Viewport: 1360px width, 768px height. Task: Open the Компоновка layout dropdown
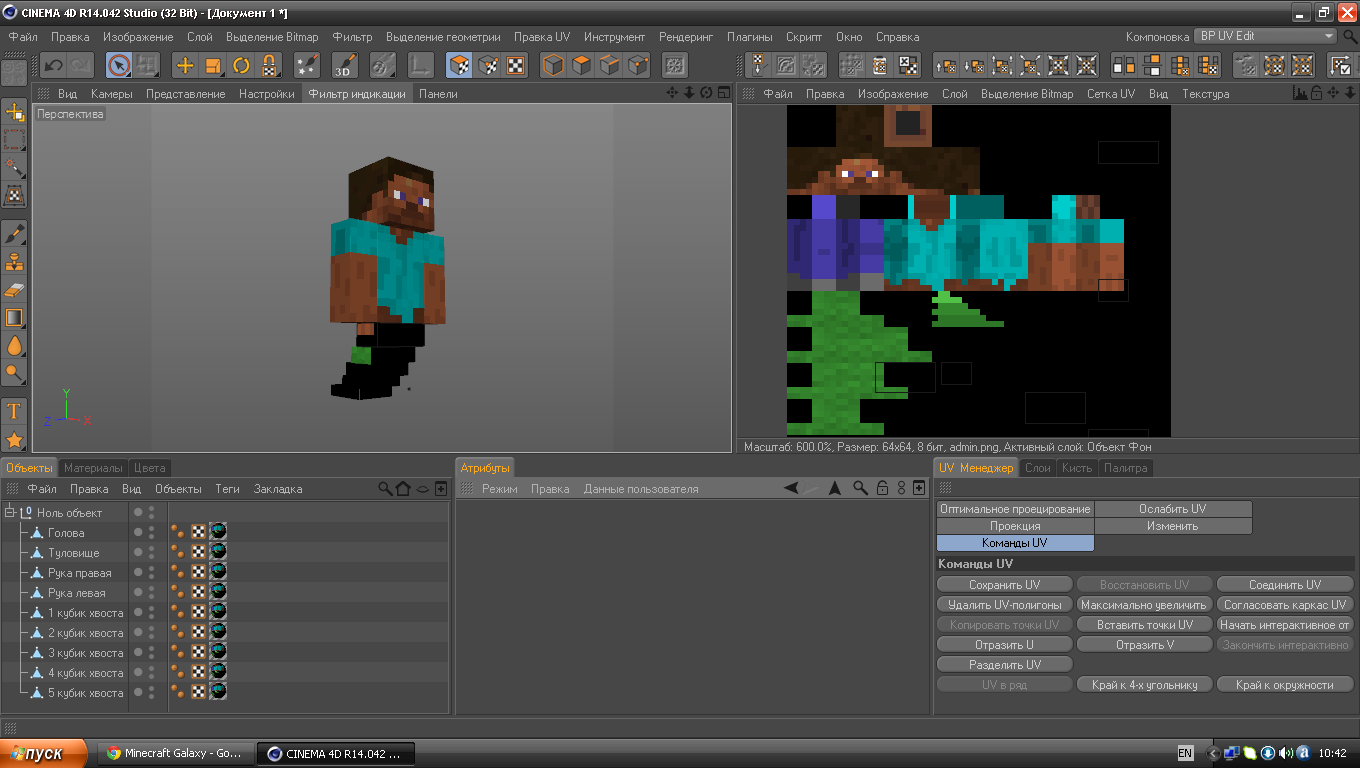click(x=1266, y=36)
